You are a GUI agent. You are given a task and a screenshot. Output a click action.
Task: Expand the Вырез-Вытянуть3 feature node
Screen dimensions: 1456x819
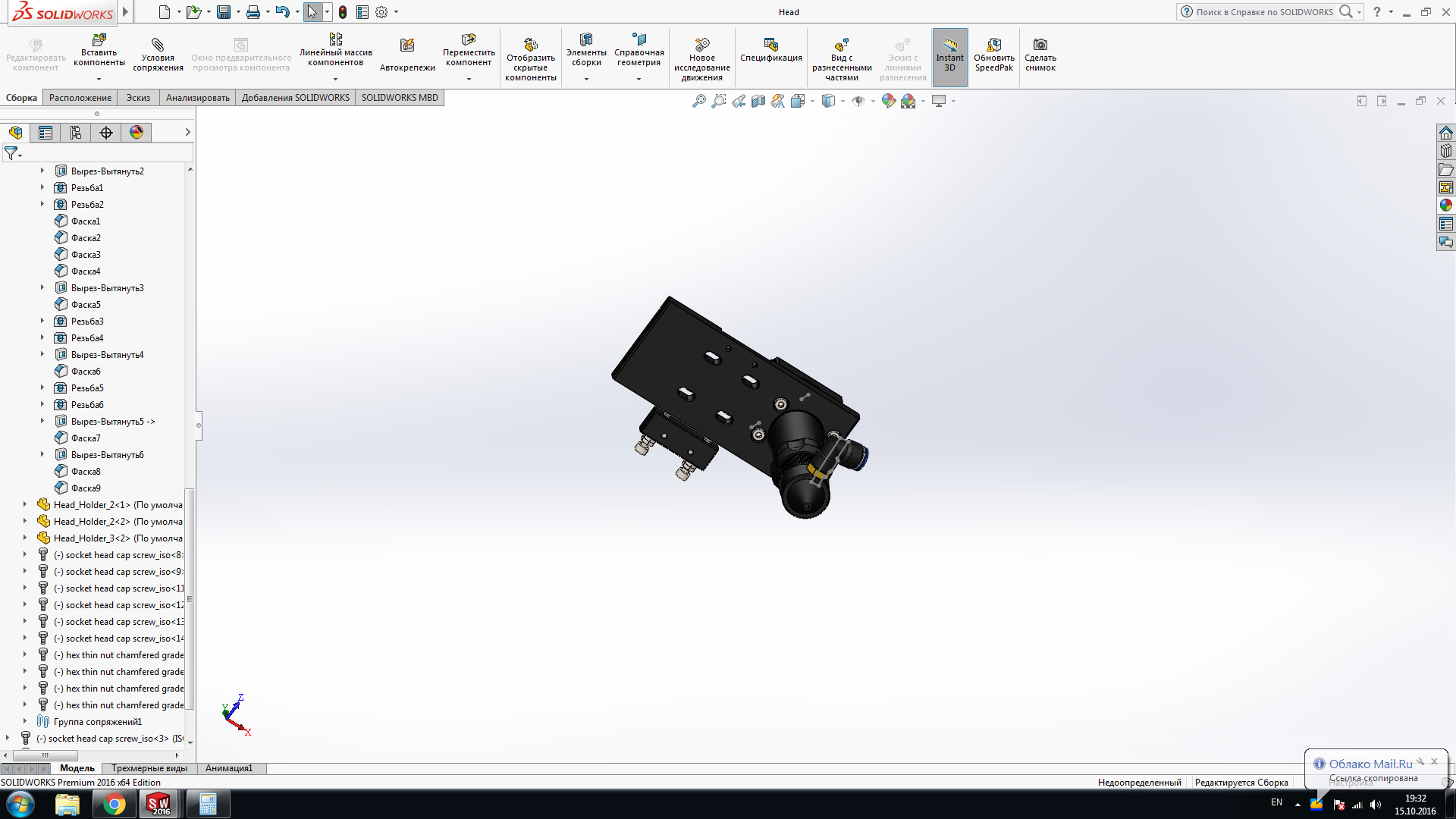click(42, 287)
